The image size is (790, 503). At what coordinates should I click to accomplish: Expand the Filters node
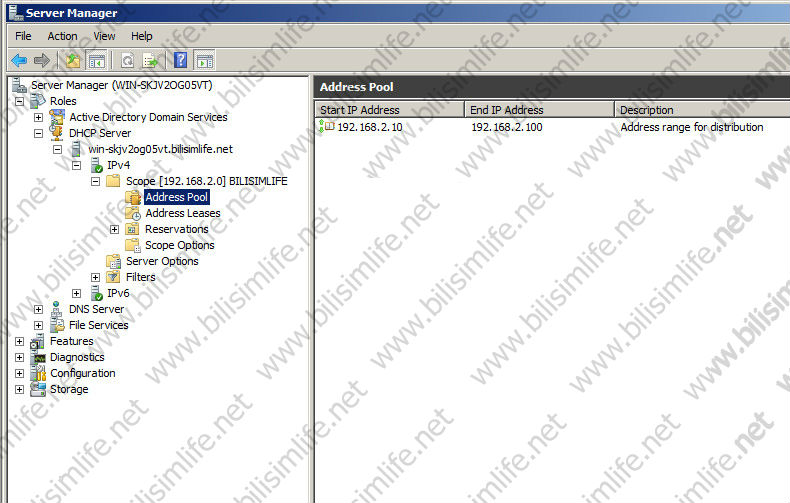[x=95, y=277]
